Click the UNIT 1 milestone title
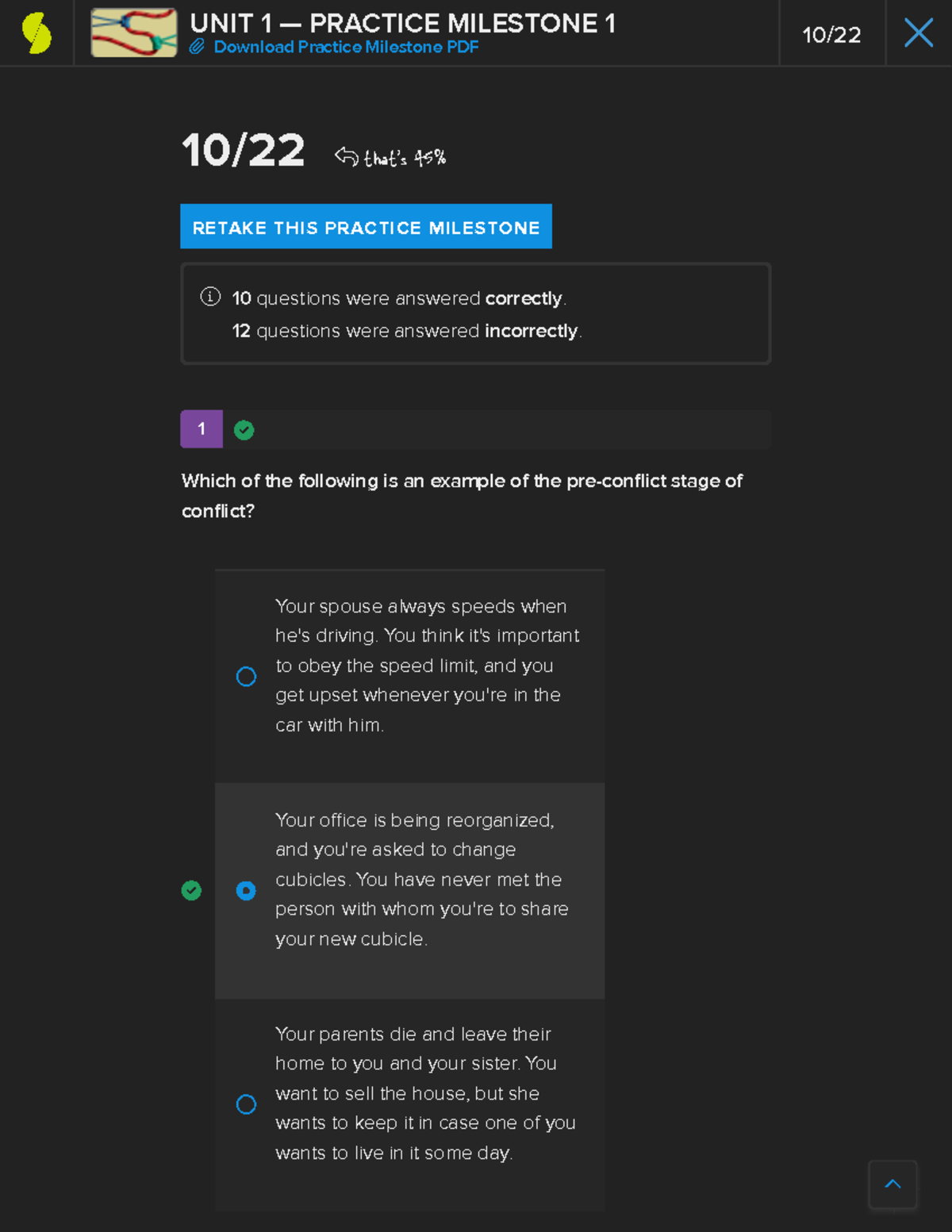The height and width of the screenshot is (1232, 952). point(401,23)
